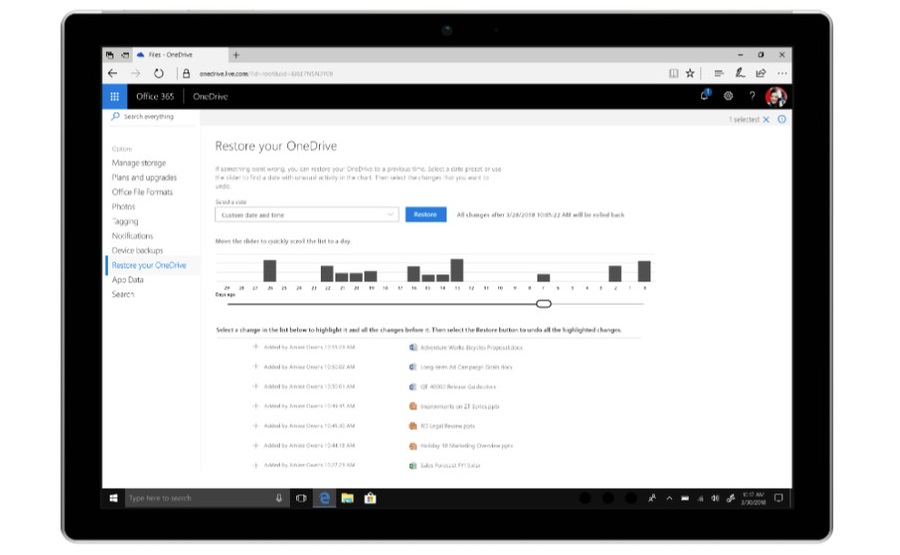Open the web notes pen icon
This screenshot has height=555, width=900.
coord(740,73)
